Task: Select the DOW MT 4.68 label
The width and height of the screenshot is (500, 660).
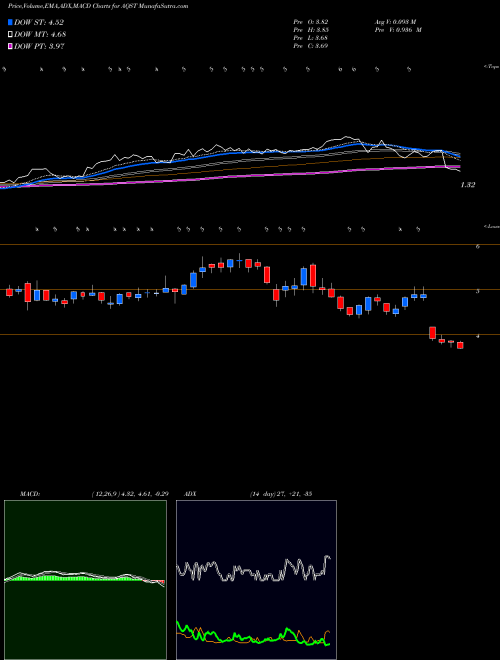Action: pos(40,35)
